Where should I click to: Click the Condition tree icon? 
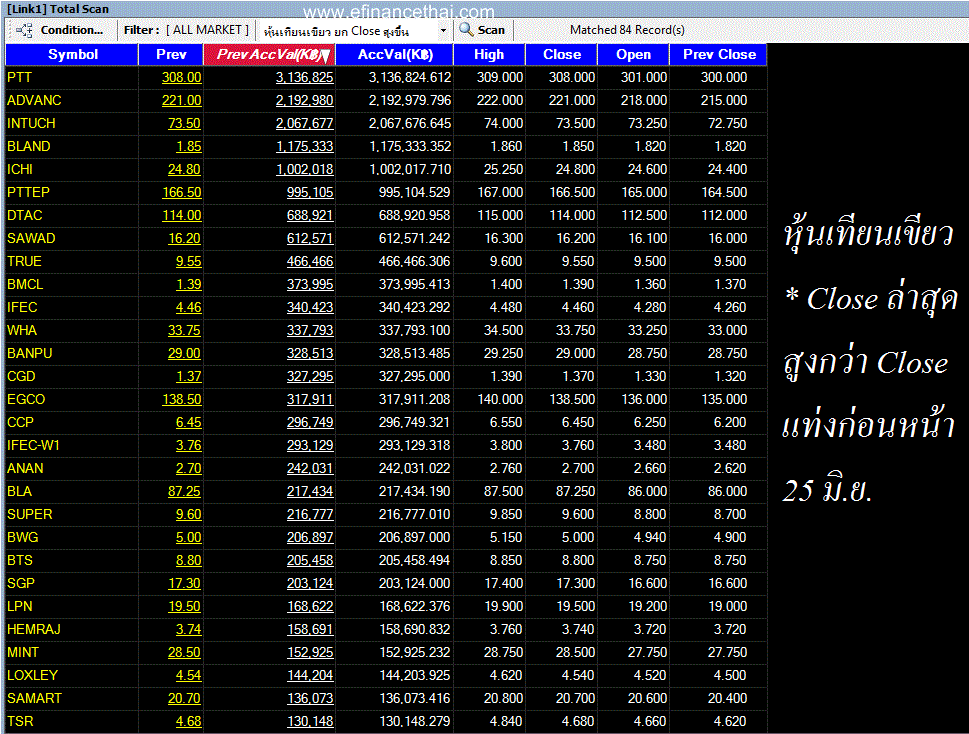coord(25,30)
